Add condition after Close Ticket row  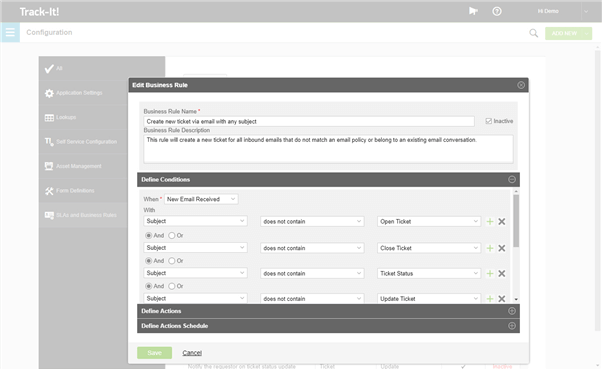coord(490,248)
